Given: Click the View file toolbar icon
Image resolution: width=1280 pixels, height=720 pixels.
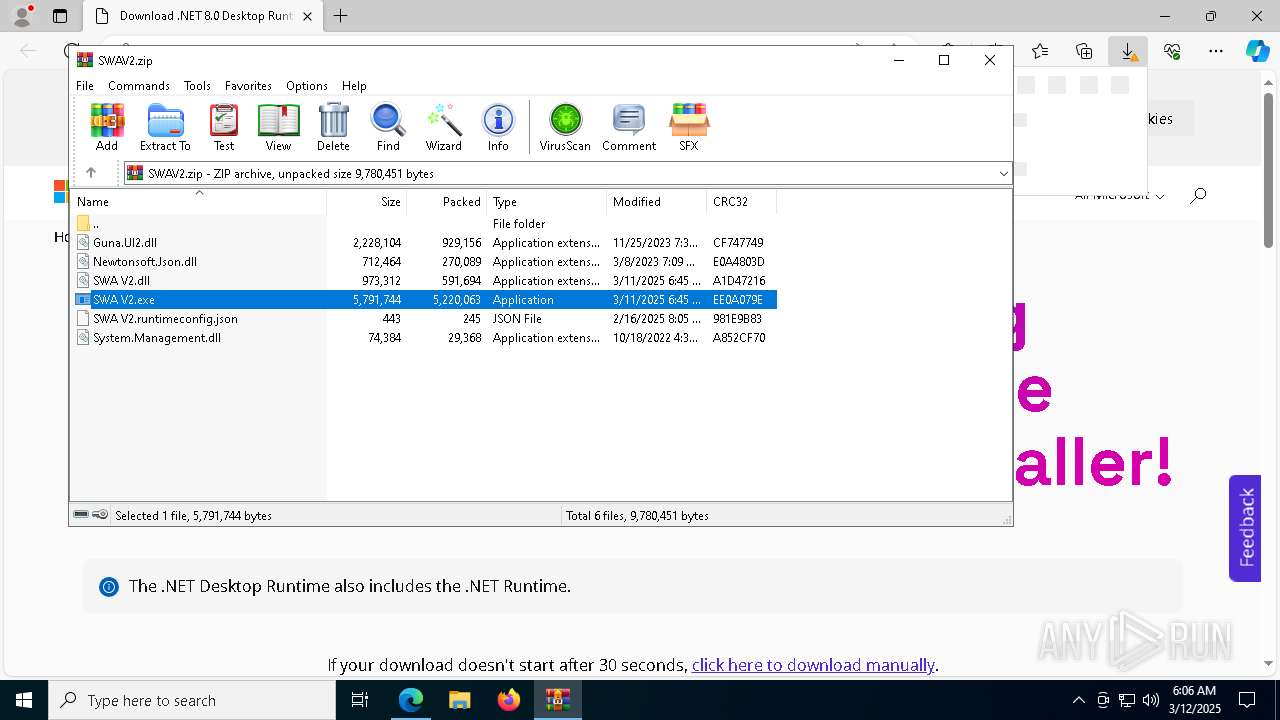Looking at the screenshot, I should point(278,127).
